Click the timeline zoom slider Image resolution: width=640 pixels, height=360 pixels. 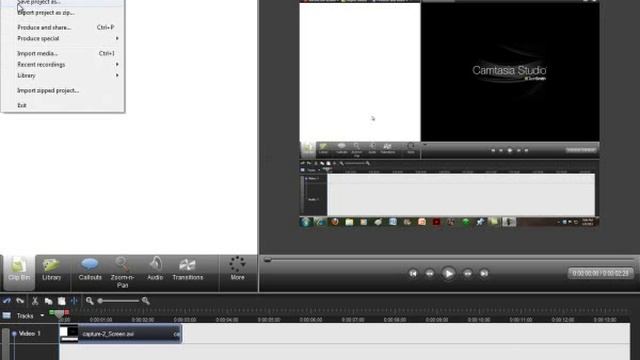[x=119, y=301]
